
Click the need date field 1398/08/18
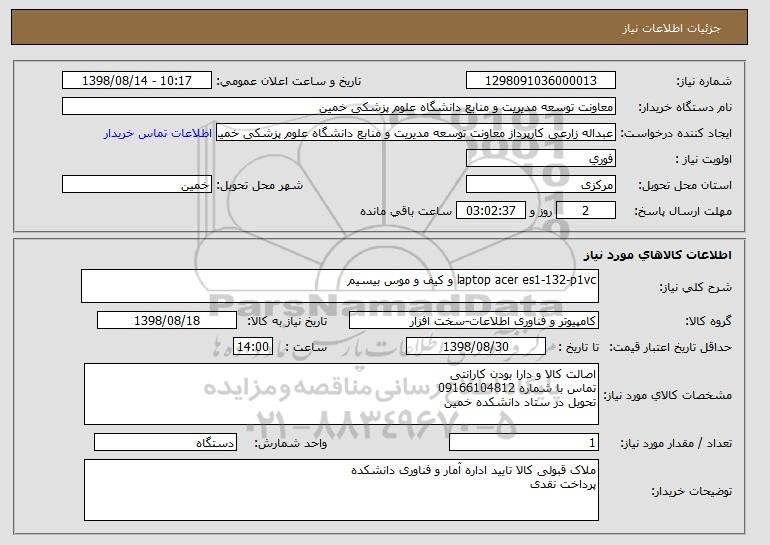pos(167,321)
